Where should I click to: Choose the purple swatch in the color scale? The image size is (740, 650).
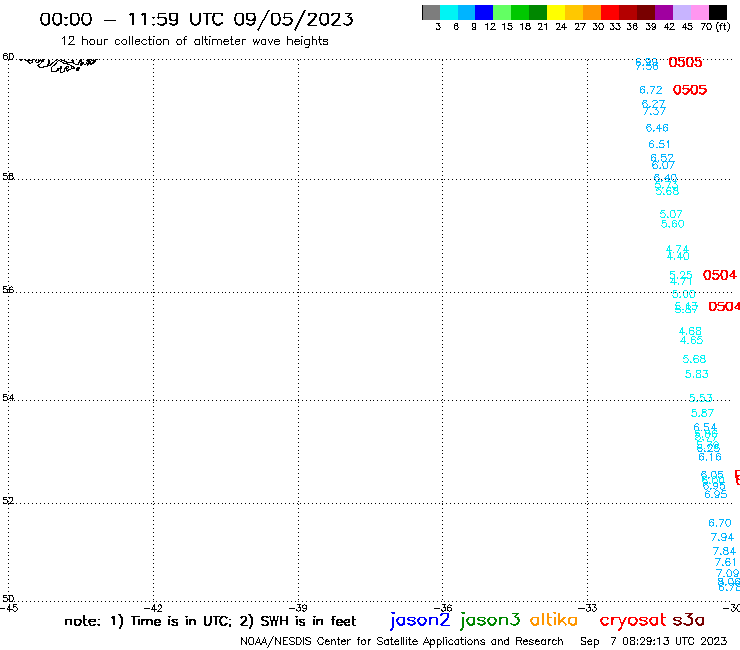663,12
